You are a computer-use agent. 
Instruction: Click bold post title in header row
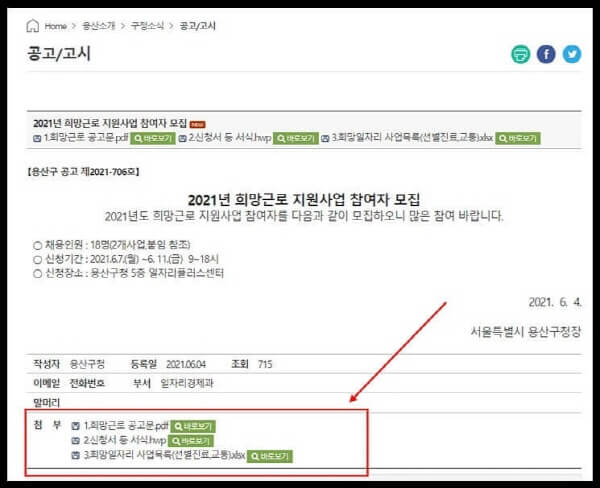[x=110, y=123]
